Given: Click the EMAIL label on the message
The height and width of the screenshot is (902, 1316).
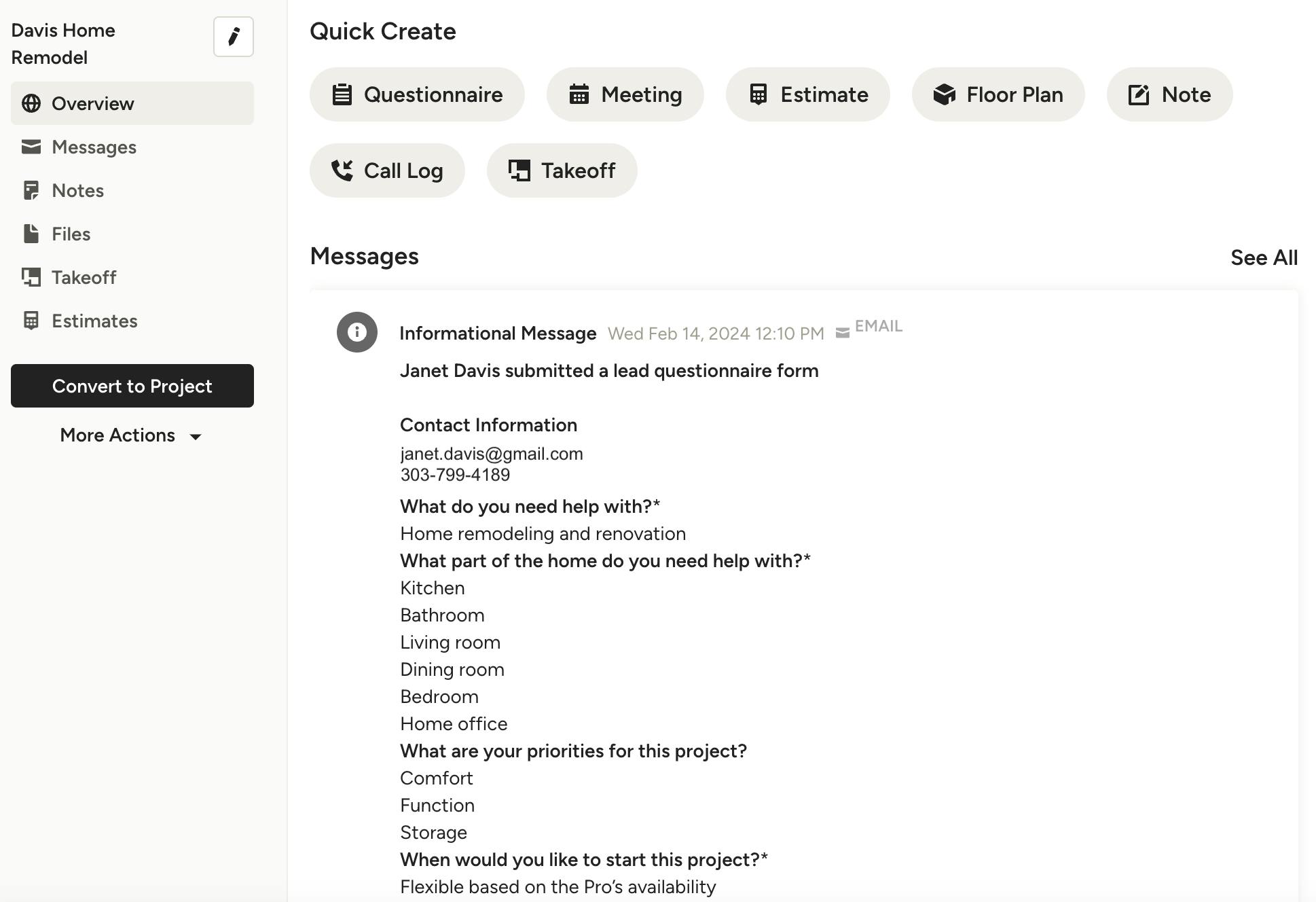Looking at the screenshot, I should click(x=877, y=326).
